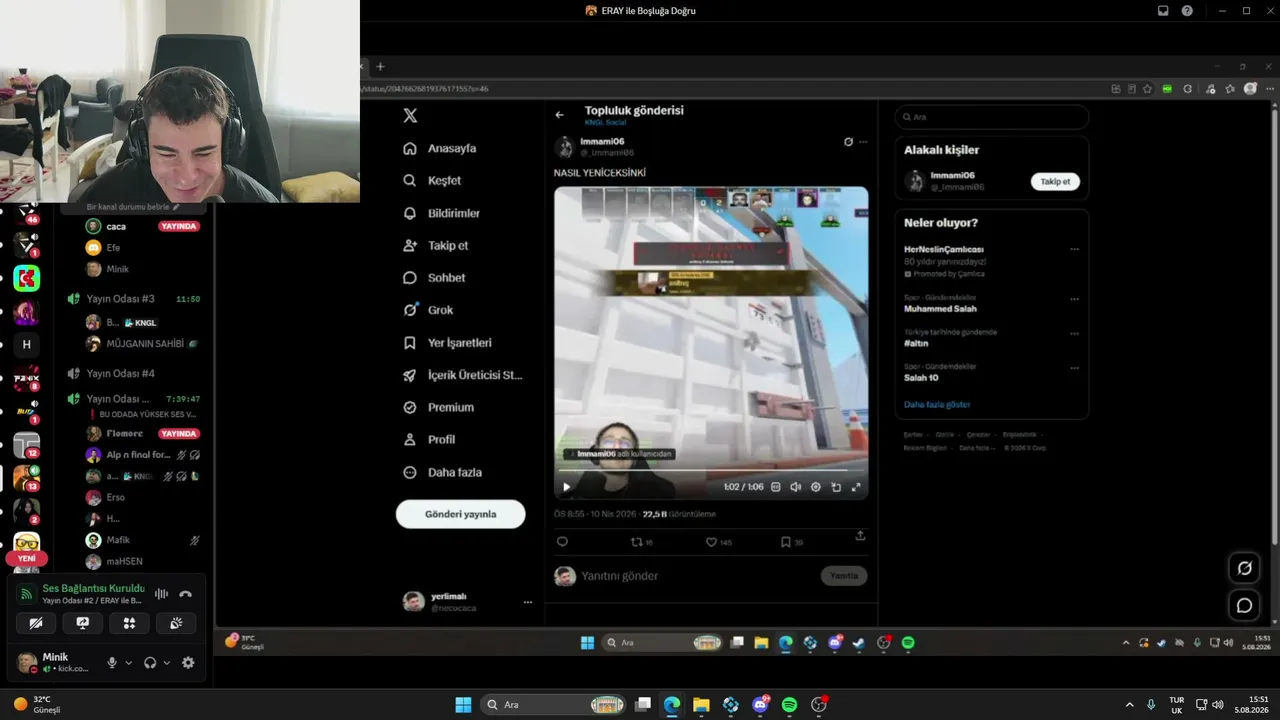The image size is (1280, 720).
Task: Click the Gönderi yayınla button
Action: pos(460,514)
